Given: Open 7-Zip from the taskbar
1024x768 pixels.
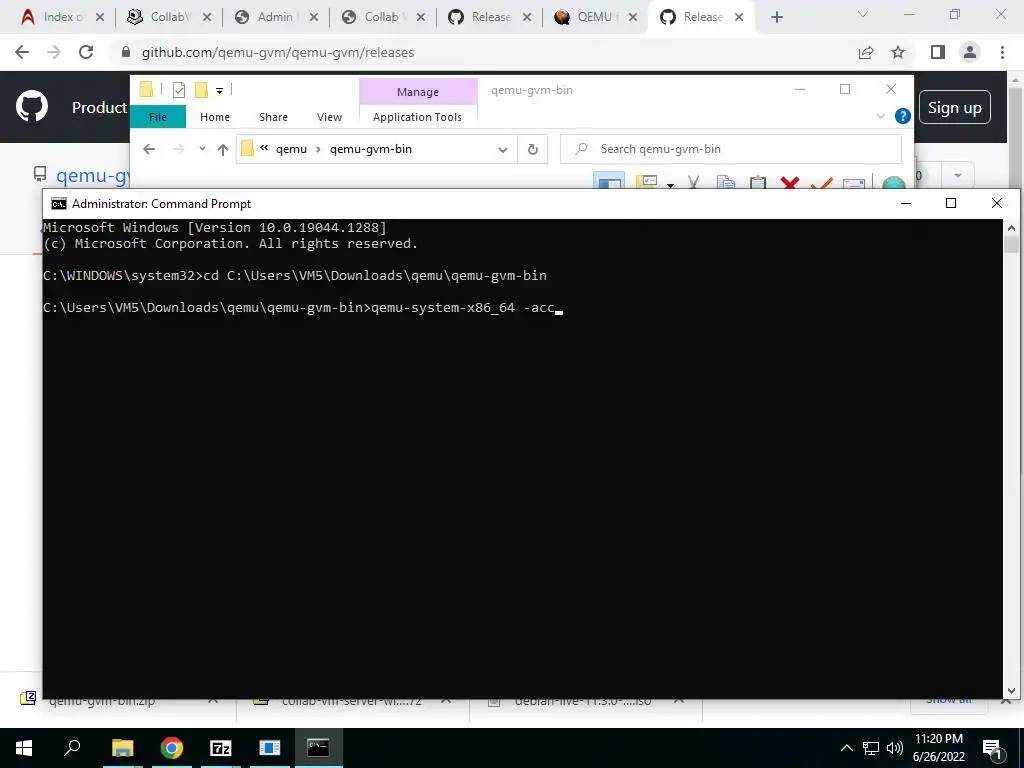Looking at the screenshot, I should point(221,748).
